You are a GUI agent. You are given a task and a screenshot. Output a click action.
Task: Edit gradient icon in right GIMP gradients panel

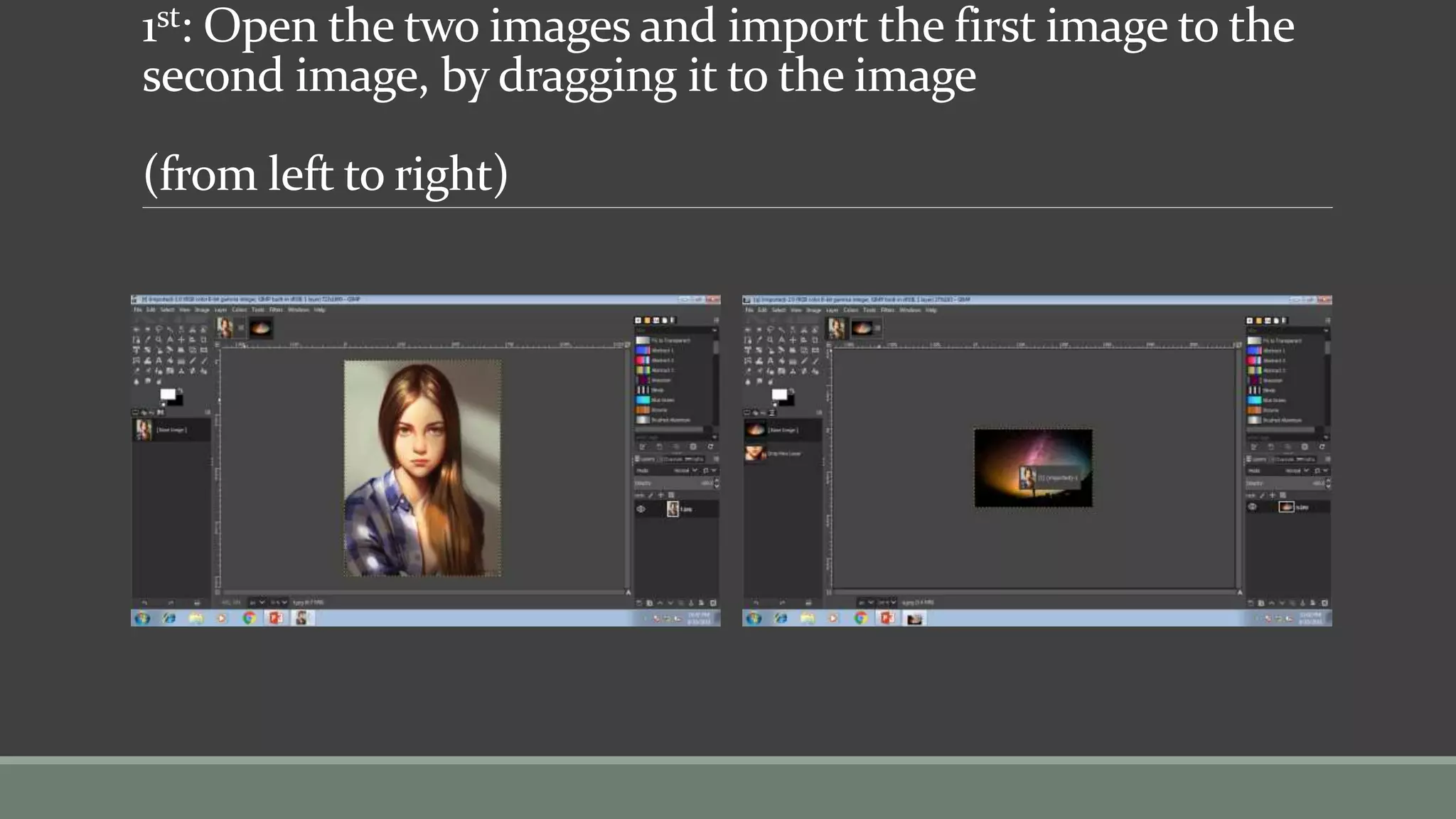(1253, 446)
